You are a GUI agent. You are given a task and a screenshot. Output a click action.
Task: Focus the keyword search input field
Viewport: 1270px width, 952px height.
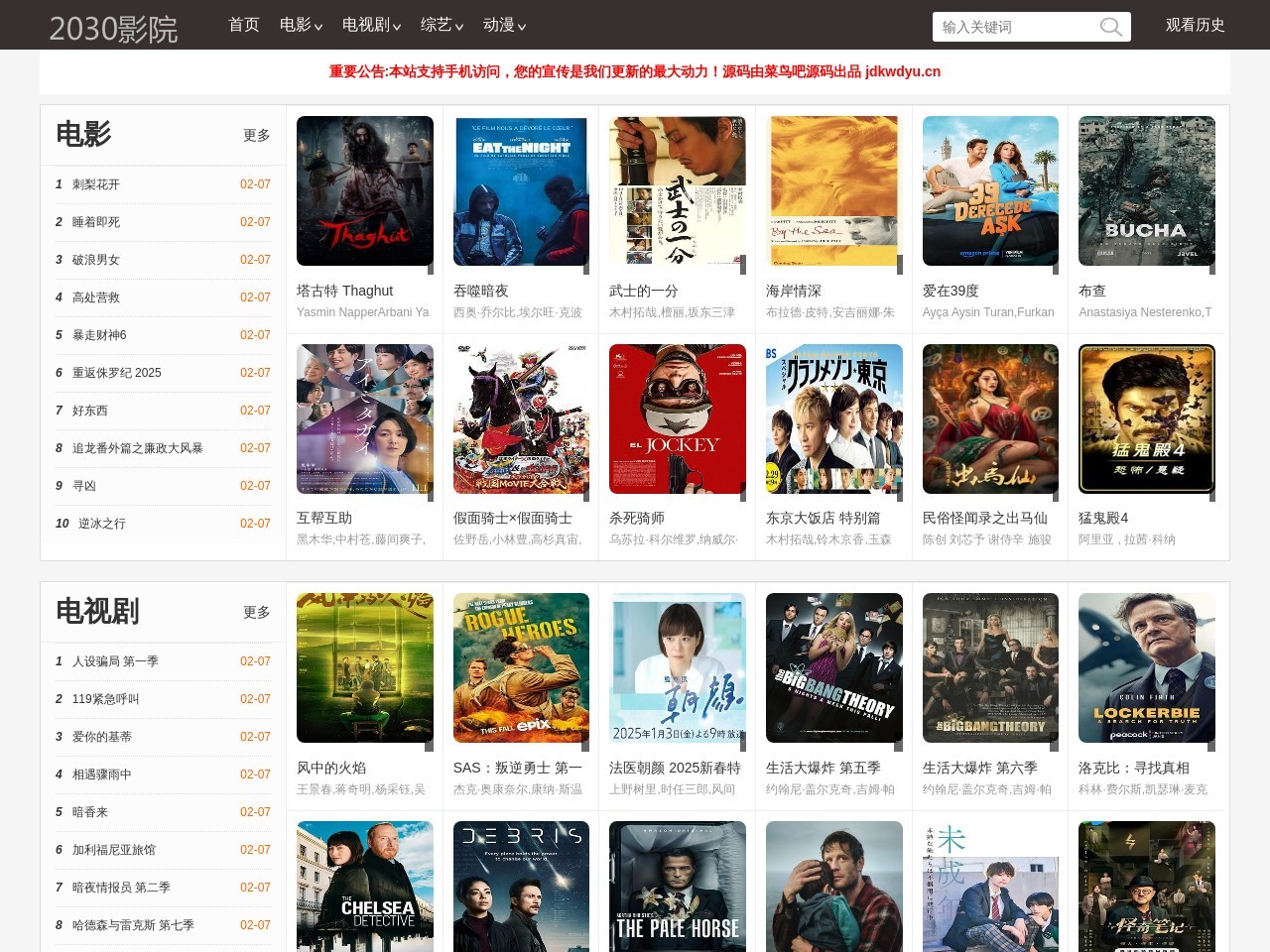tap(1014, 27)
